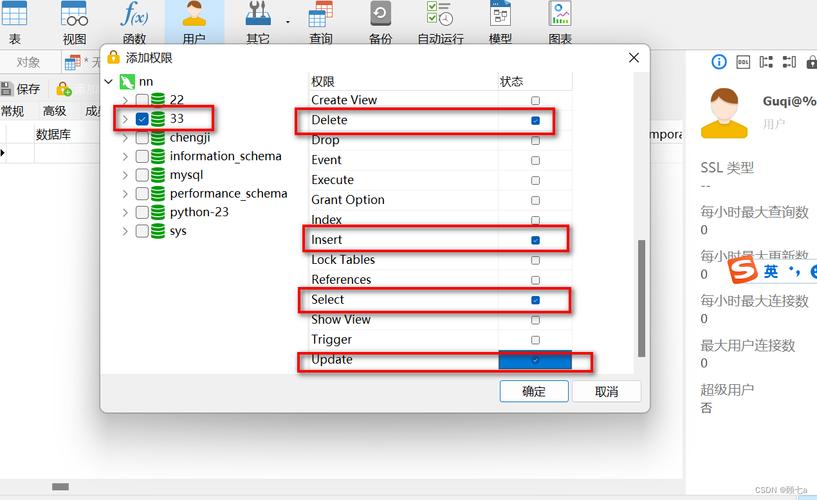Image resolution: width=817 pixels, height=500 pixels.
Task: Uncheck the Delete privilege checkbox
Action: click(x=535, y=120)
